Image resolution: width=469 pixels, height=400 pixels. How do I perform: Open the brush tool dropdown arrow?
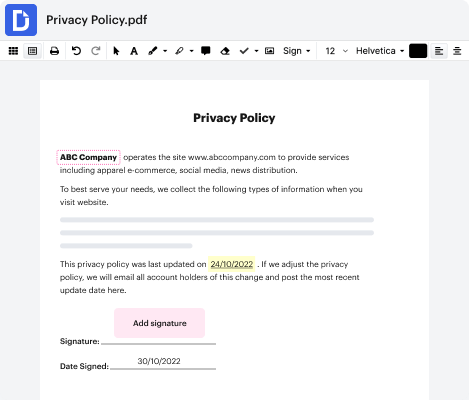pos(165,51)
